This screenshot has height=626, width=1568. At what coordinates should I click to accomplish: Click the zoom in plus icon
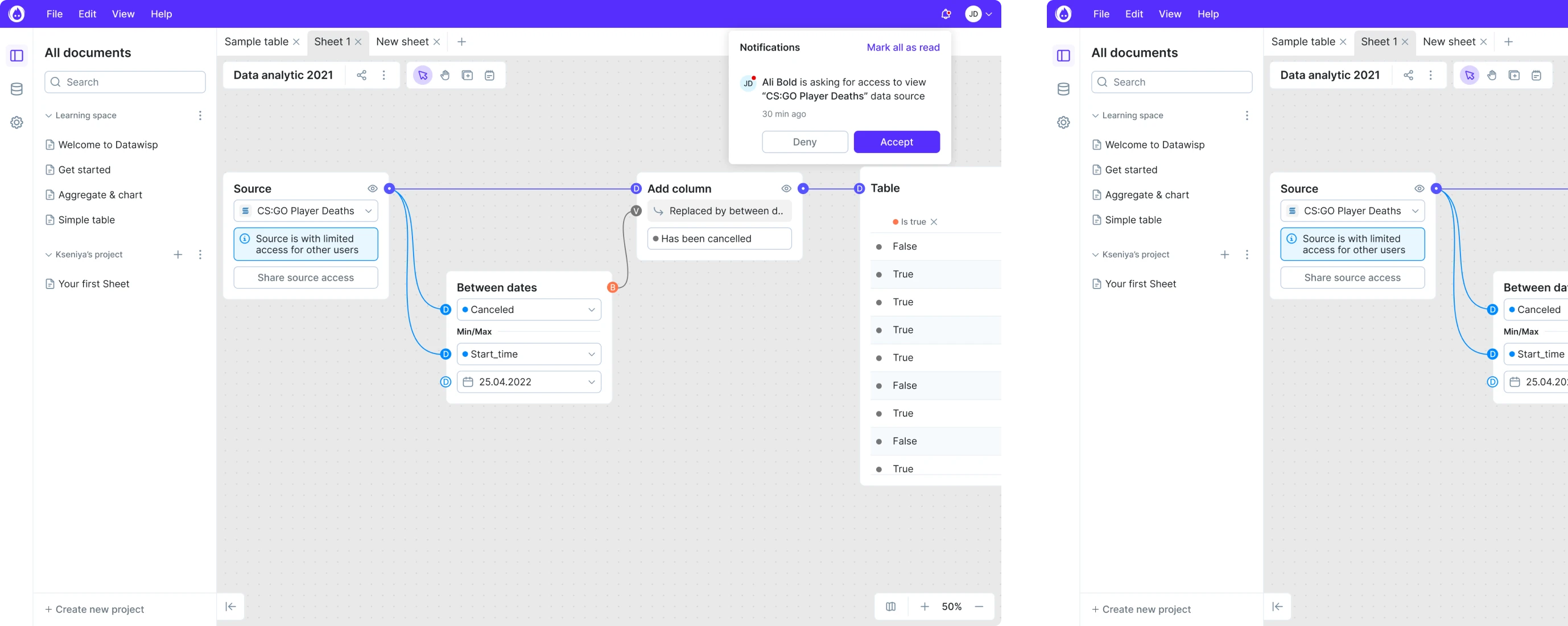[925, 607]
